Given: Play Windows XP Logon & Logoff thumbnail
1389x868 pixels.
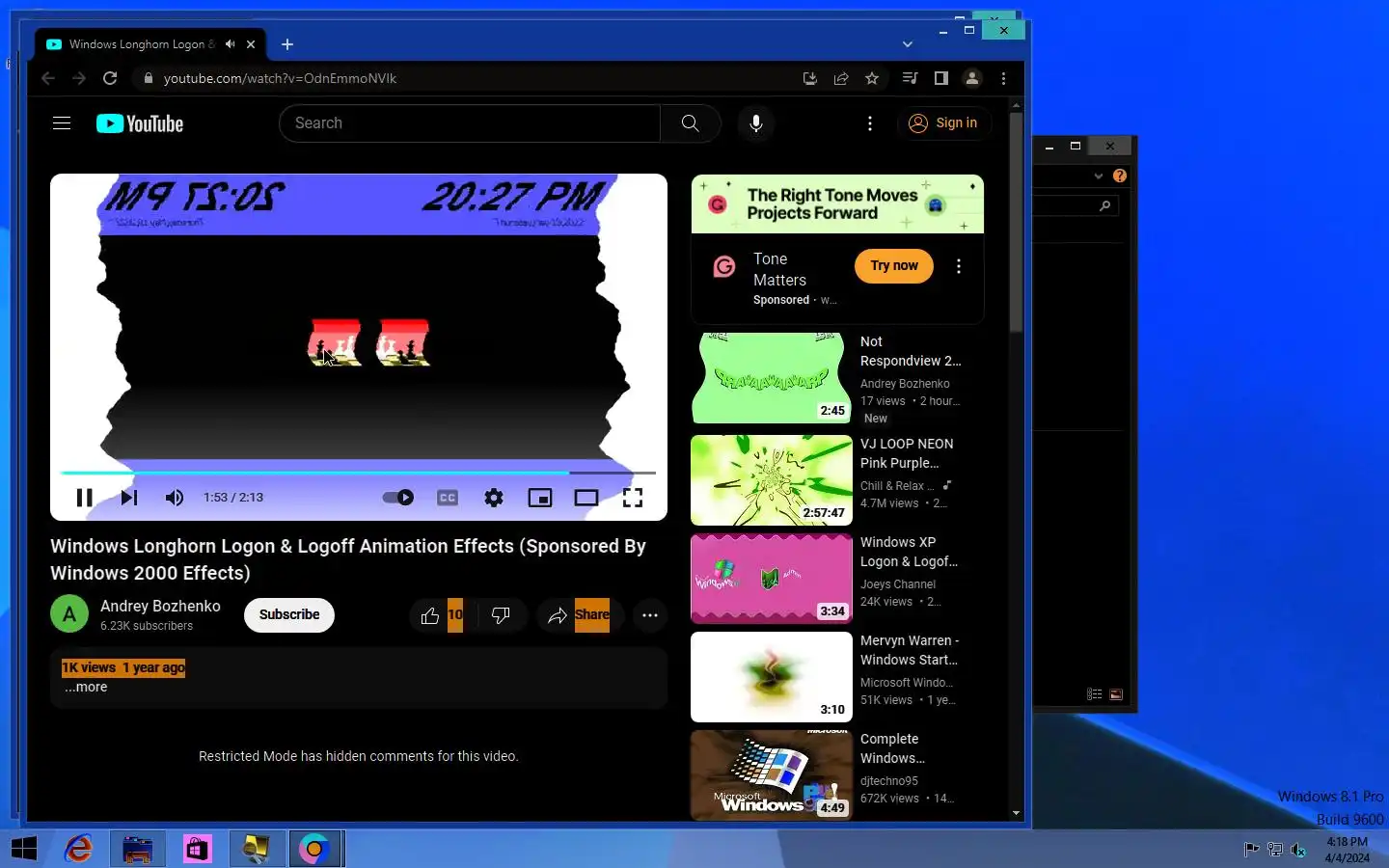Looking at the screenshot, I should coord(772,579).
